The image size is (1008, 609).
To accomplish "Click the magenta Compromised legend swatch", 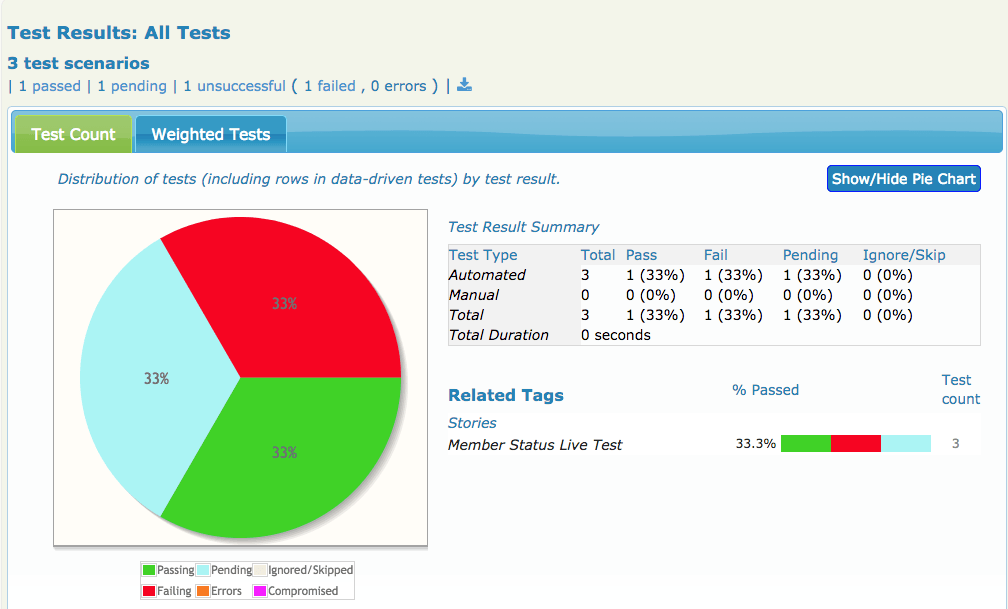I will 260,591.
